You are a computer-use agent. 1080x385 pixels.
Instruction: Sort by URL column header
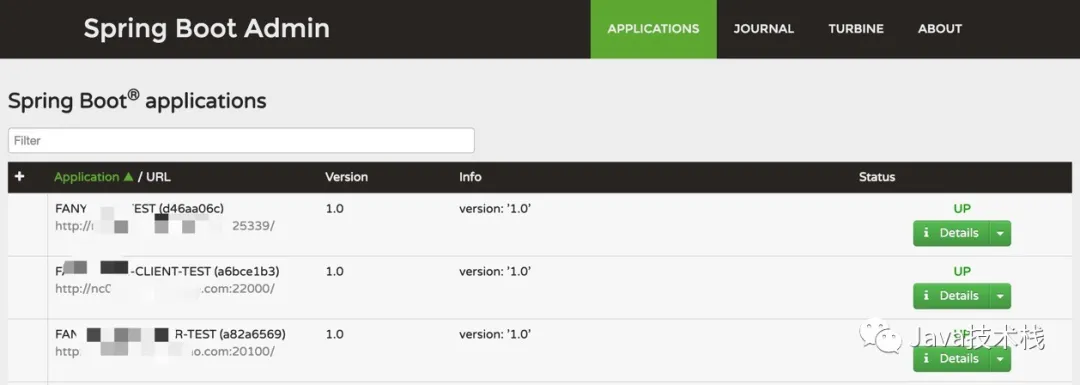(158, 177)
